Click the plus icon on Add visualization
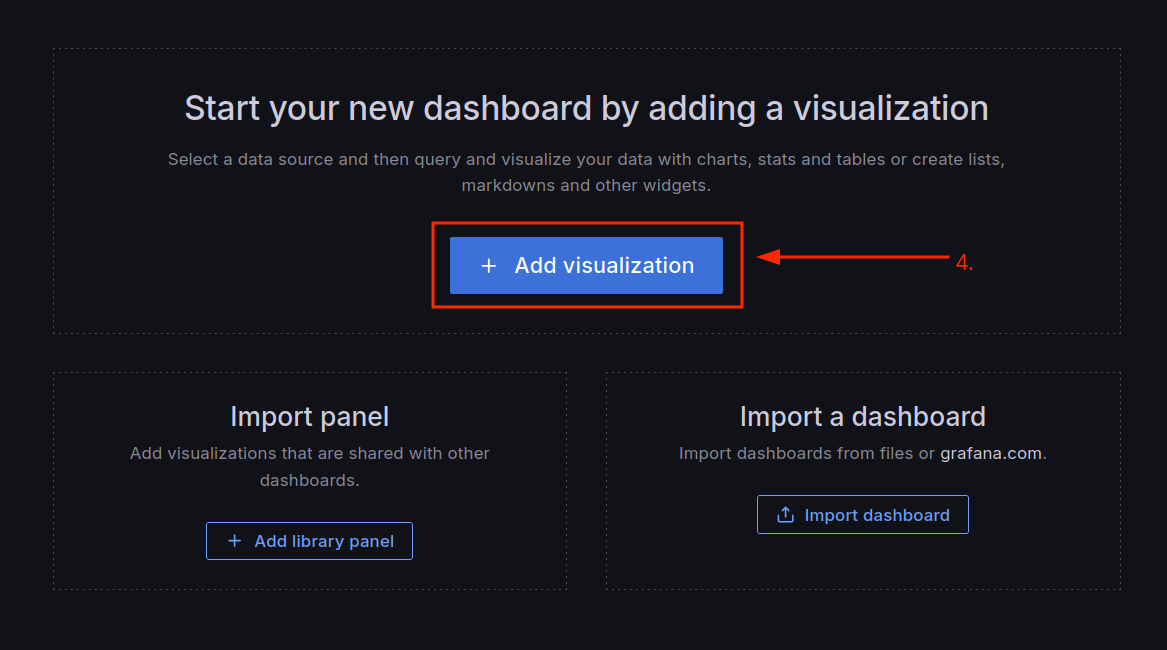The height and width of the screenshot is (650, 1167). 488,266
